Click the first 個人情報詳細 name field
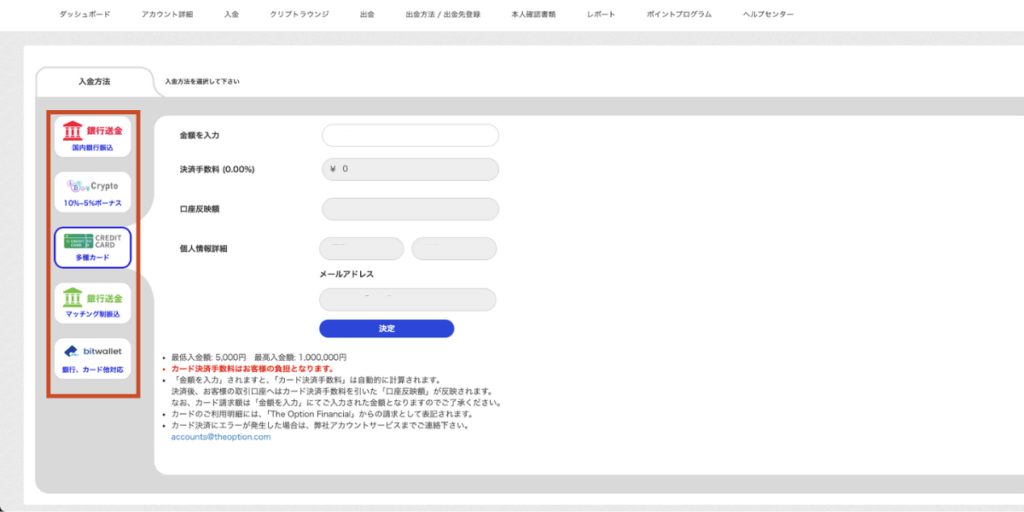The width and height of the screenshot is (1024, 512). (x=361, y=249)
